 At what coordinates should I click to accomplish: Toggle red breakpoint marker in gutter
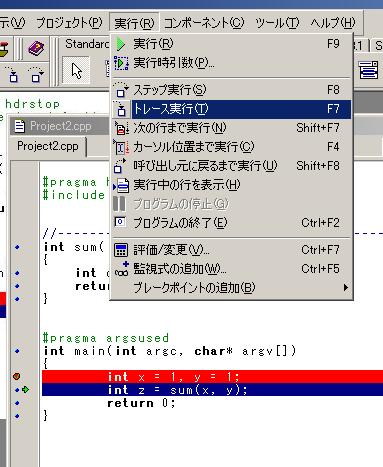[x=16, y=377]
